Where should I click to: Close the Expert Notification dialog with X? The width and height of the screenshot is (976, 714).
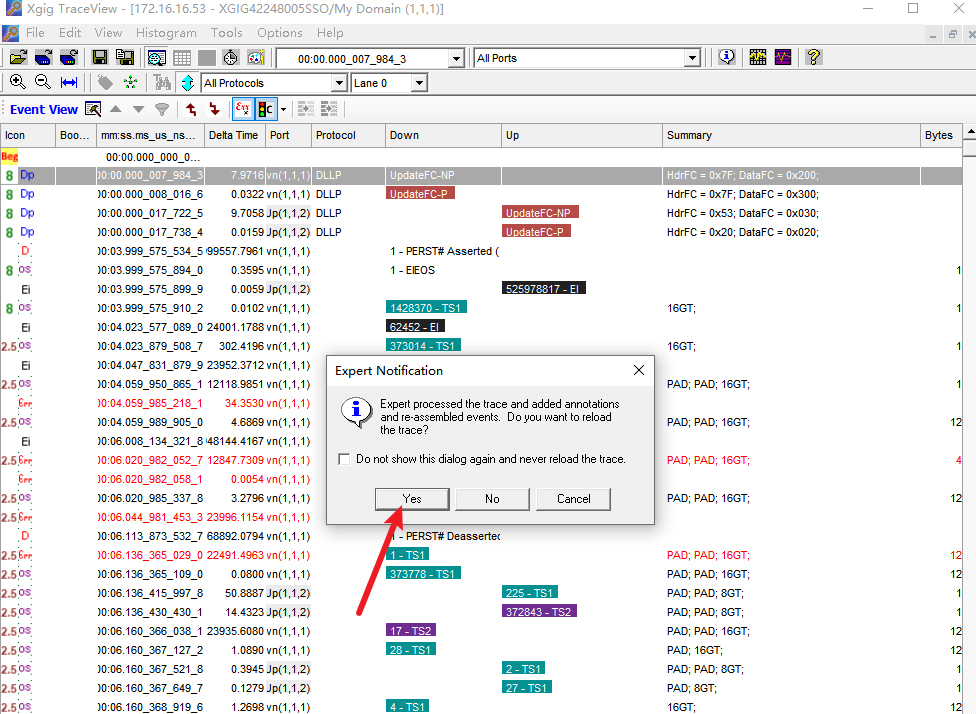click(639, 370)
